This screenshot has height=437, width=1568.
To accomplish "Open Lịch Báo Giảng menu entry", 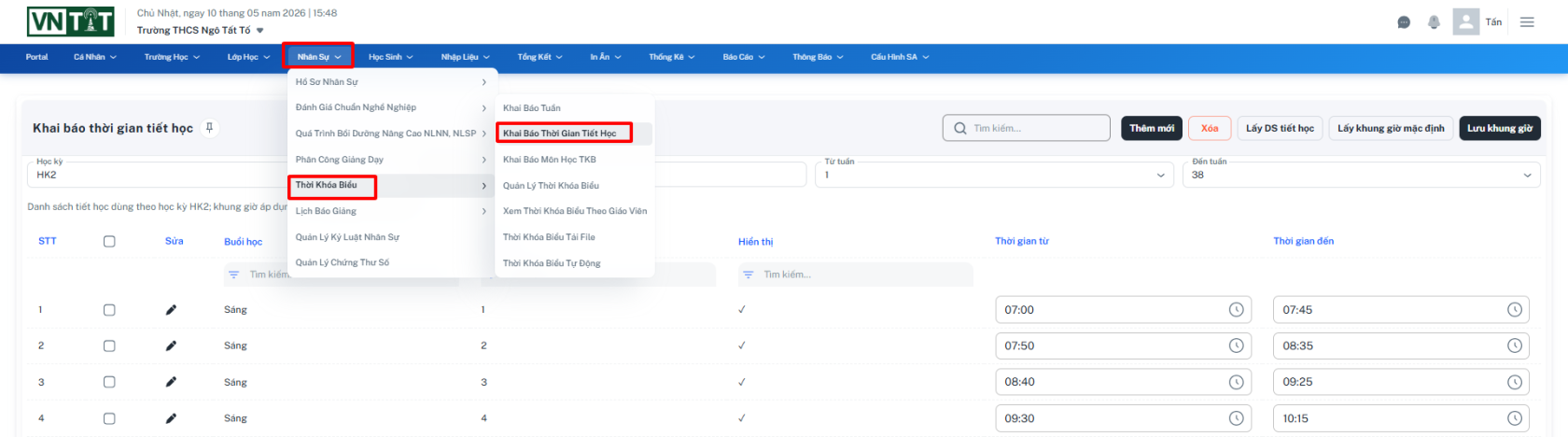I will point(391,211).
